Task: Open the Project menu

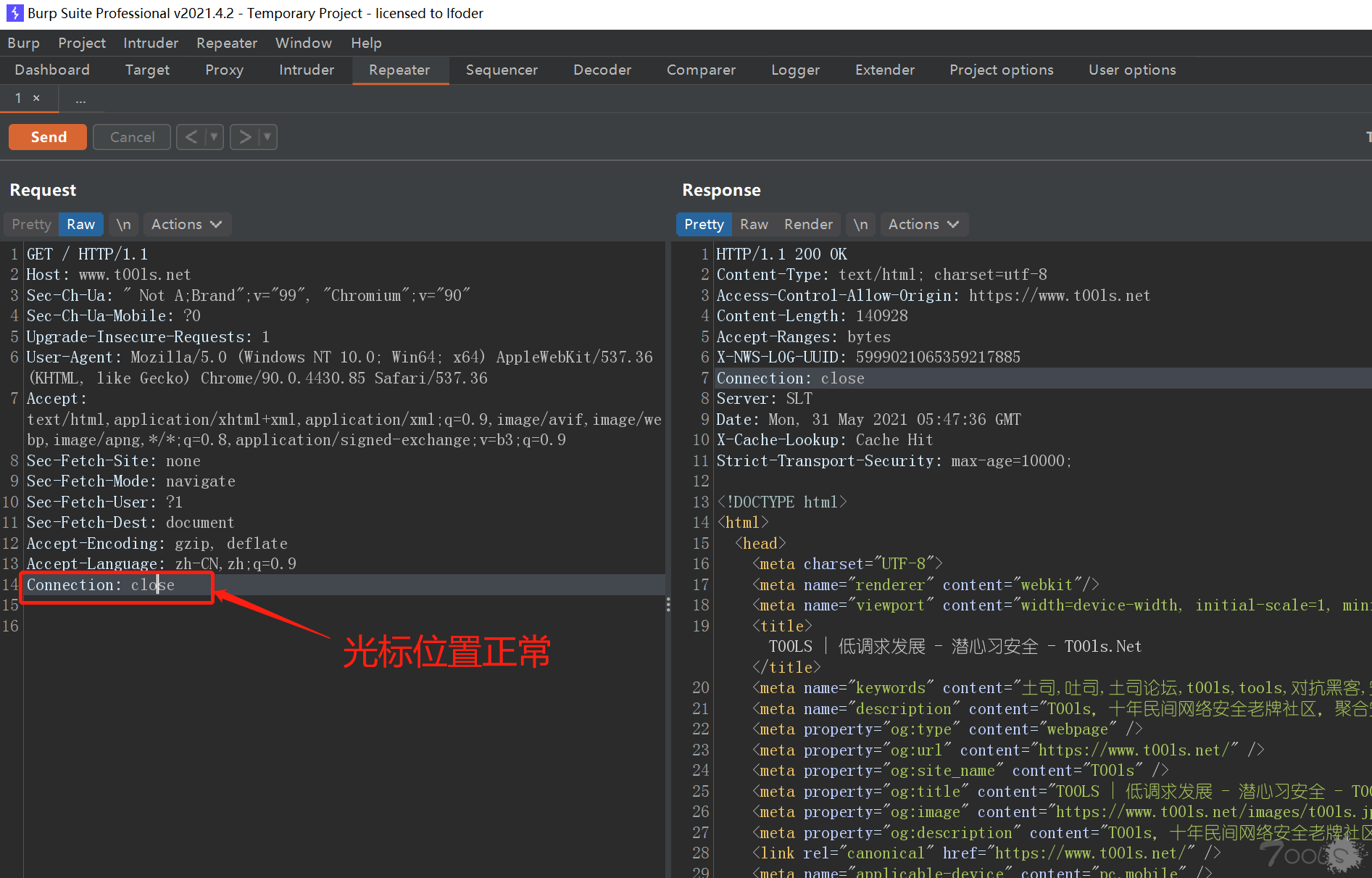Action: tap(82, 43)
